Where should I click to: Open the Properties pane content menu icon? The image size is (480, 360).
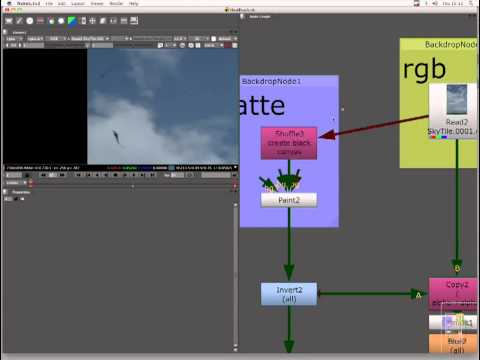[5, 192]
